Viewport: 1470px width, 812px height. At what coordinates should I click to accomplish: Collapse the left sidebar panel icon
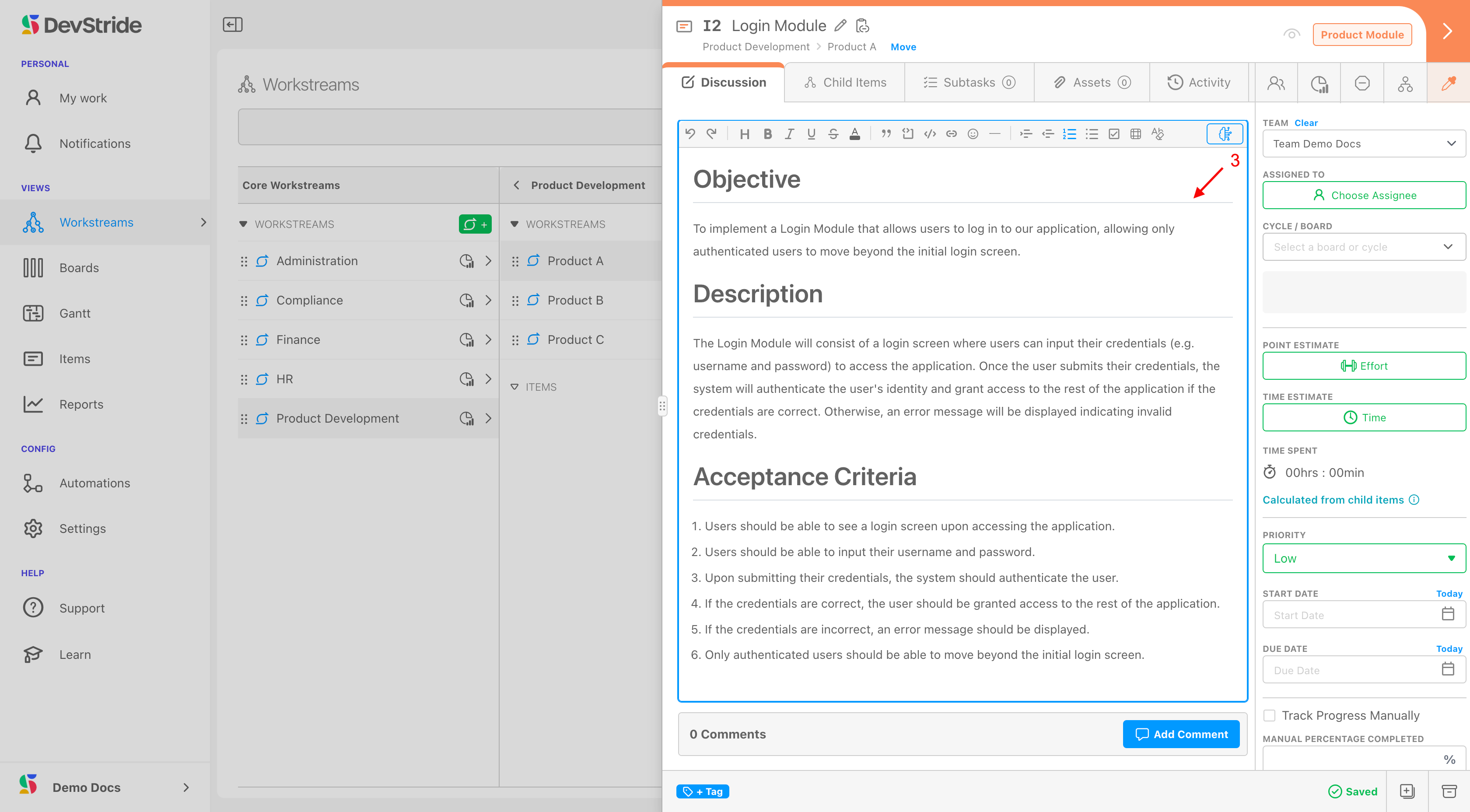pyautogui.click(x=232, y=24)
